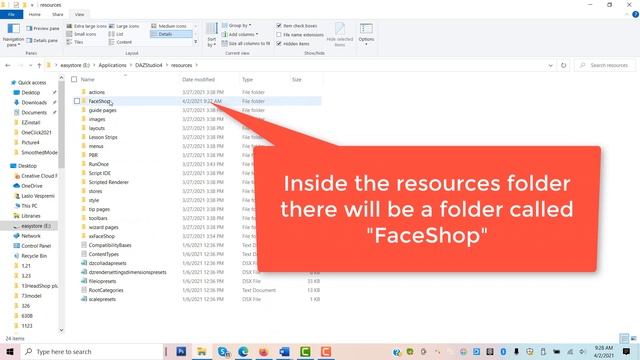
Task: Click the Search resources field
Action: click(x=605, y=65)
